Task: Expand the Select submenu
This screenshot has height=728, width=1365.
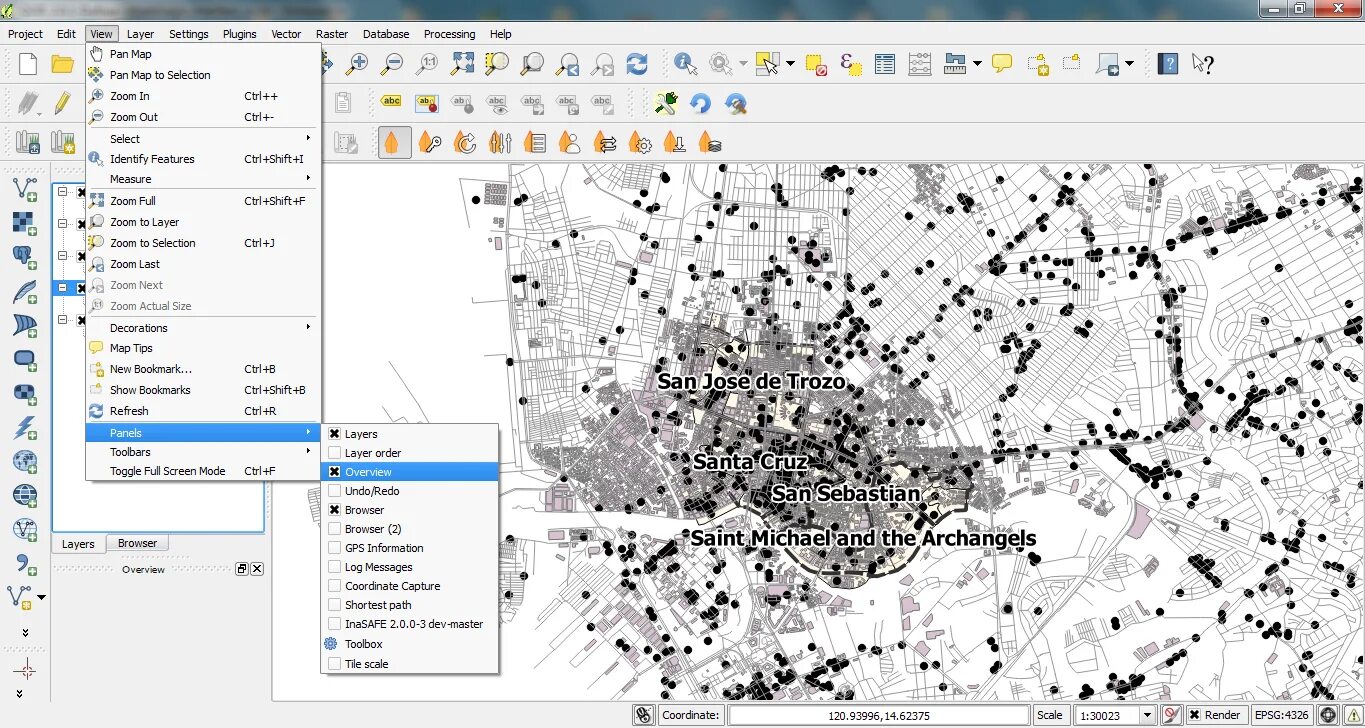Action: pos(203,139)
